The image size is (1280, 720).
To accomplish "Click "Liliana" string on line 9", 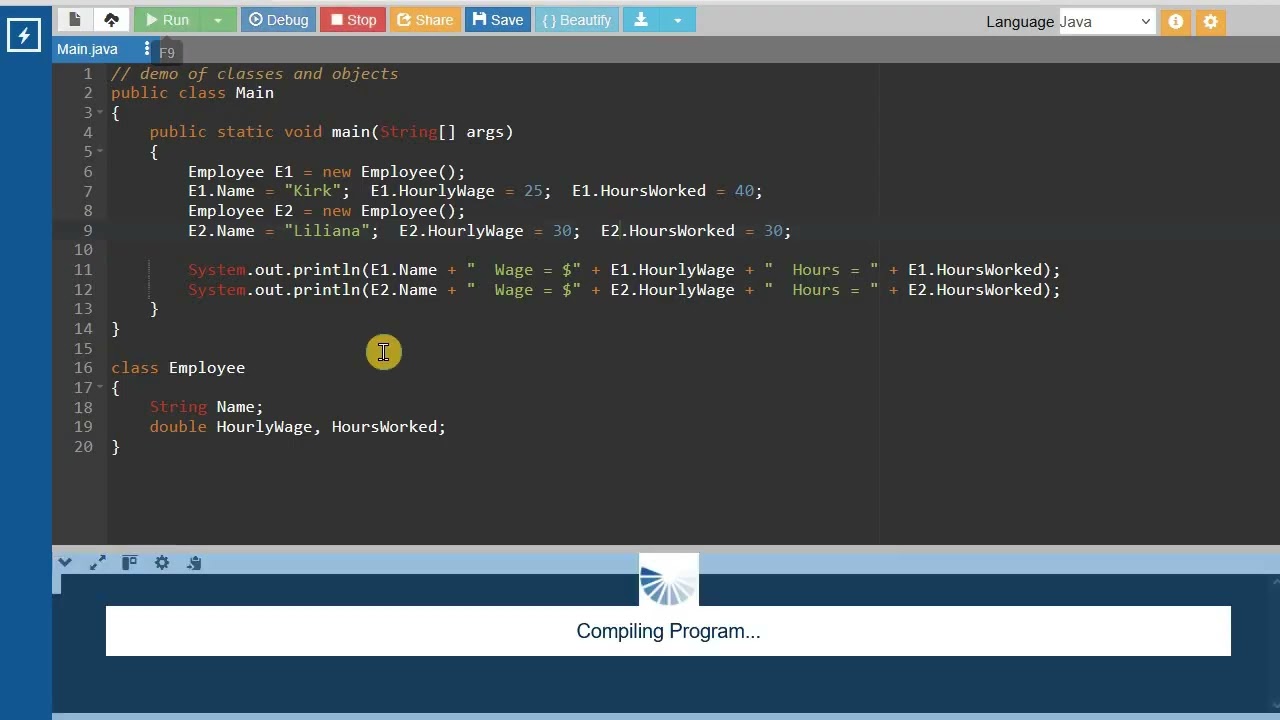I will point(327,231).
